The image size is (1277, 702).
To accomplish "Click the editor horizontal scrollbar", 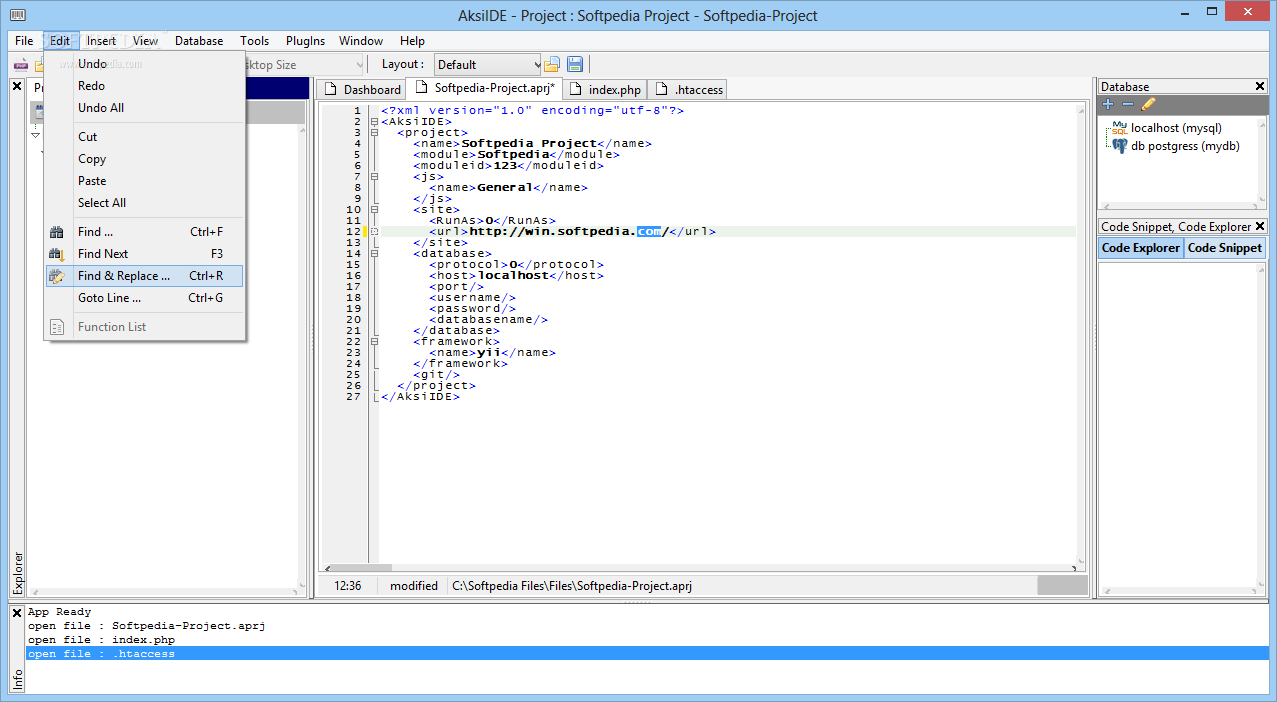I will (x=702, y=568).
